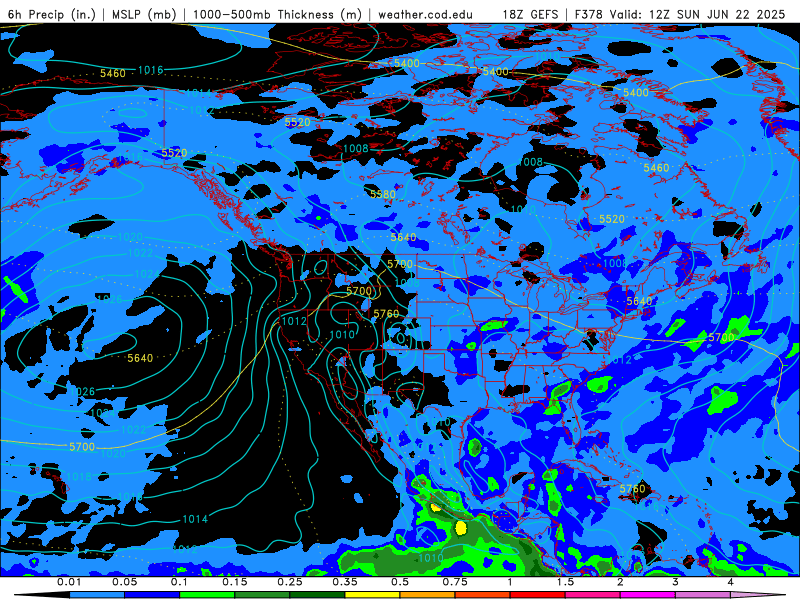Click the hot pink 1.5 legend swatch
This screenshot has width=800, height=600.
(x=593, y=595)
